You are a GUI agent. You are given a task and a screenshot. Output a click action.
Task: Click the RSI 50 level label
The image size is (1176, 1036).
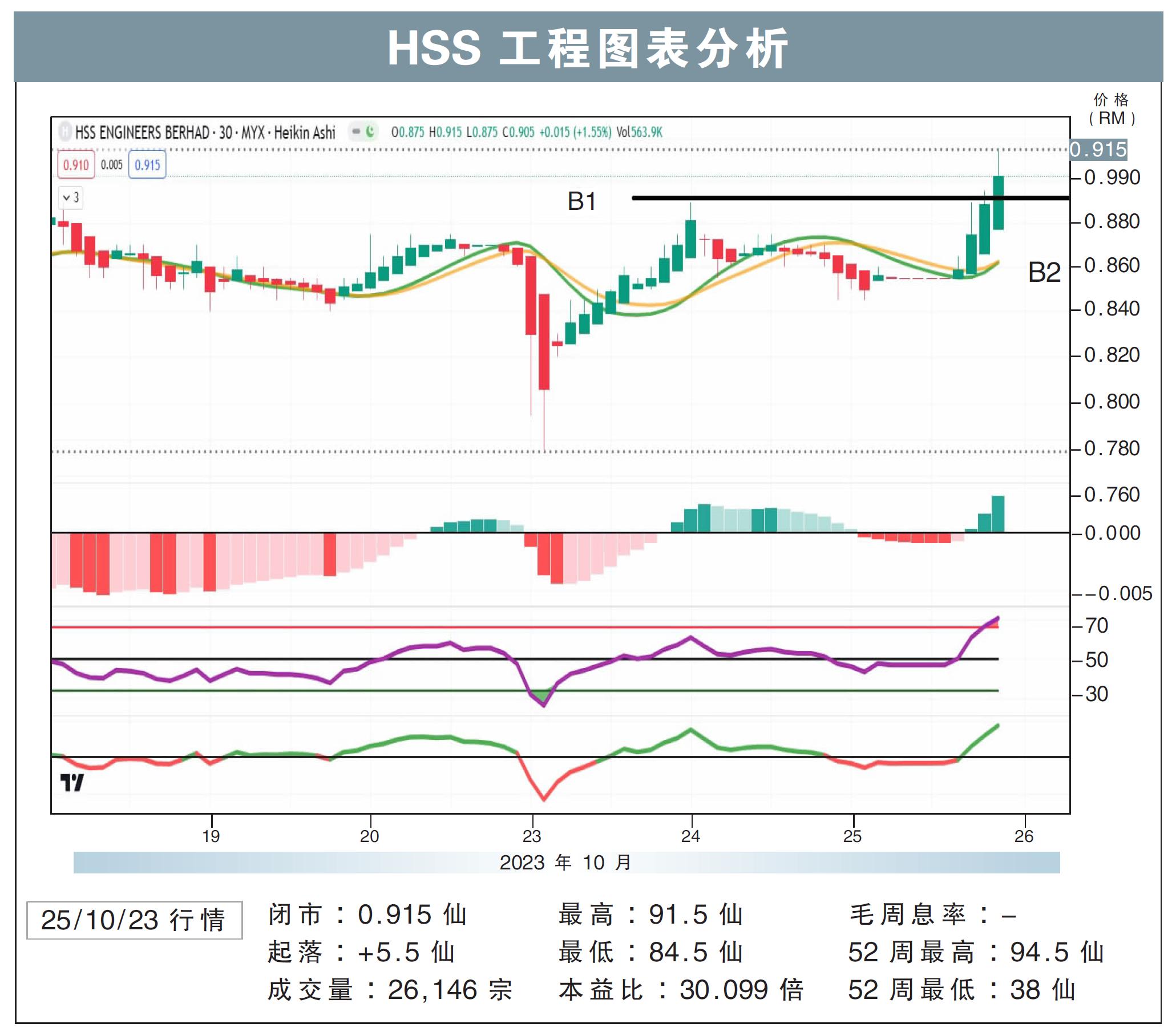(1097, 660)
